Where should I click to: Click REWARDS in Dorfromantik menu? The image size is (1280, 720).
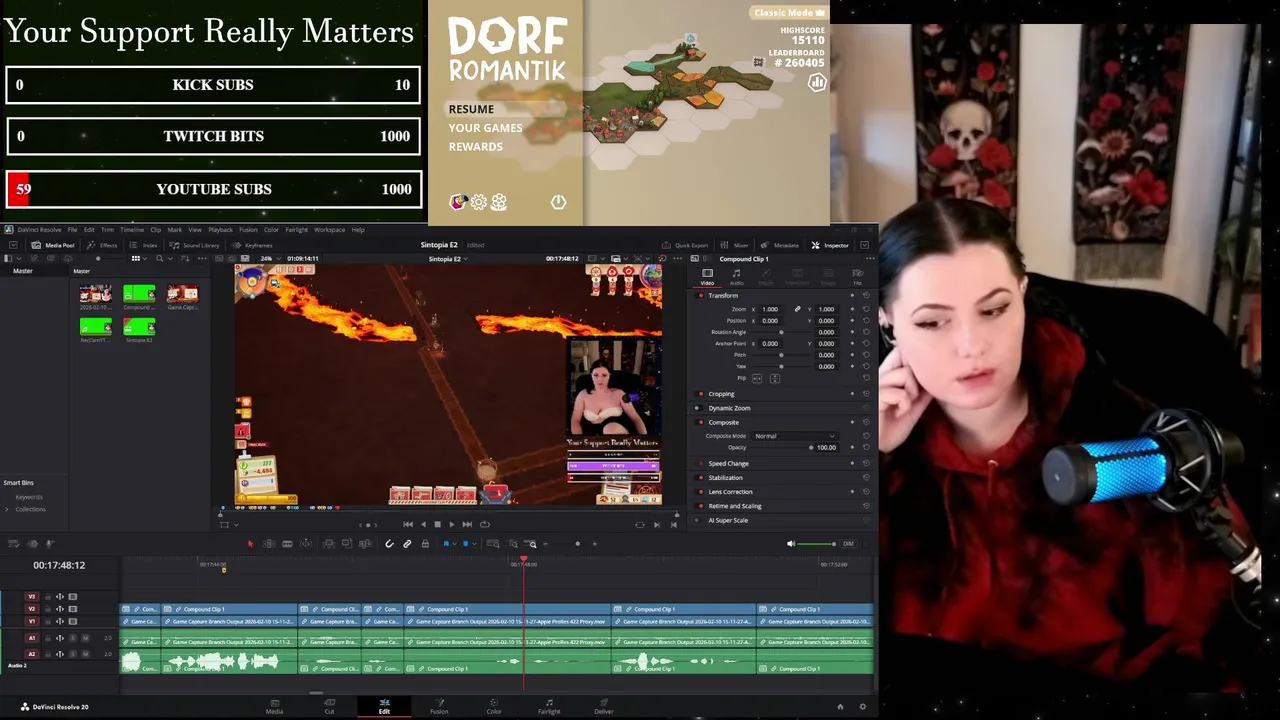coord(476,147)
